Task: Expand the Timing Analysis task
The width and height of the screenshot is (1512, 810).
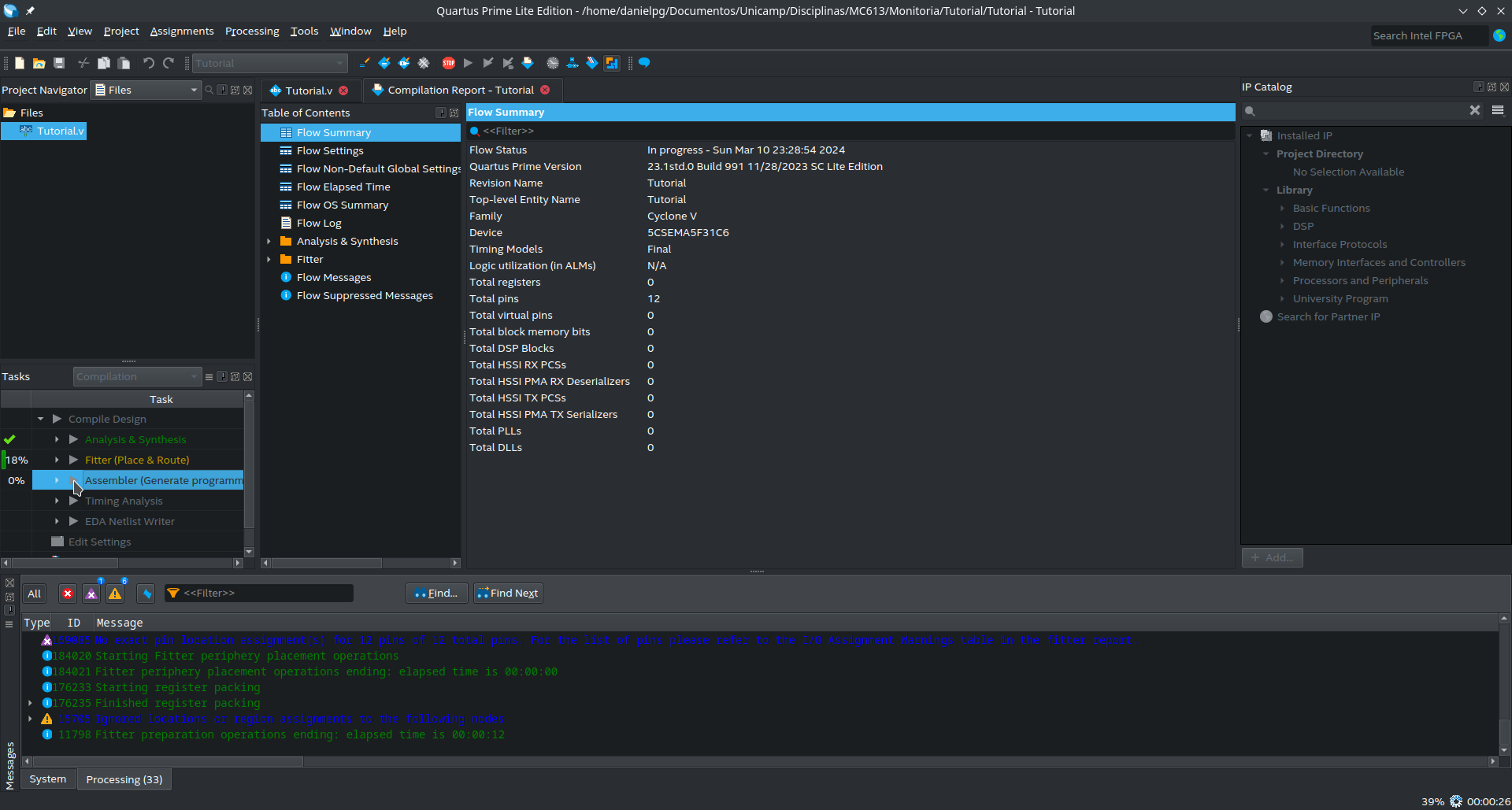Action: 57,501
